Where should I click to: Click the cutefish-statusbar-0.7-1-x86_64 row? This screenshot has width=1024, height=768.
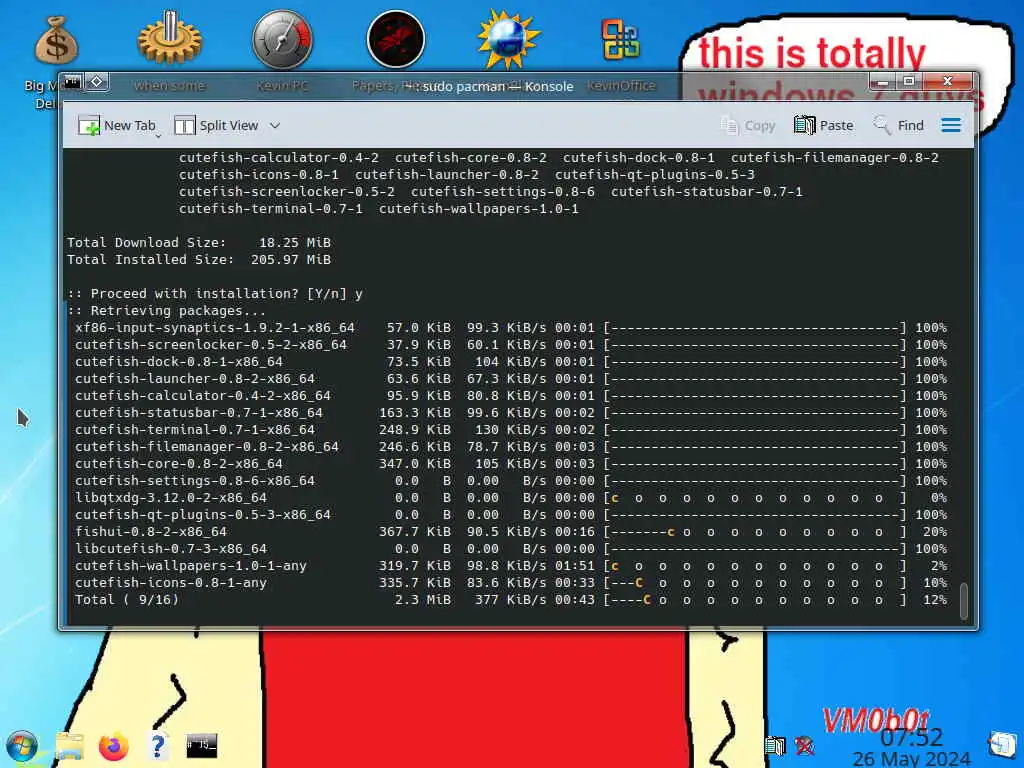click(511, 413)
